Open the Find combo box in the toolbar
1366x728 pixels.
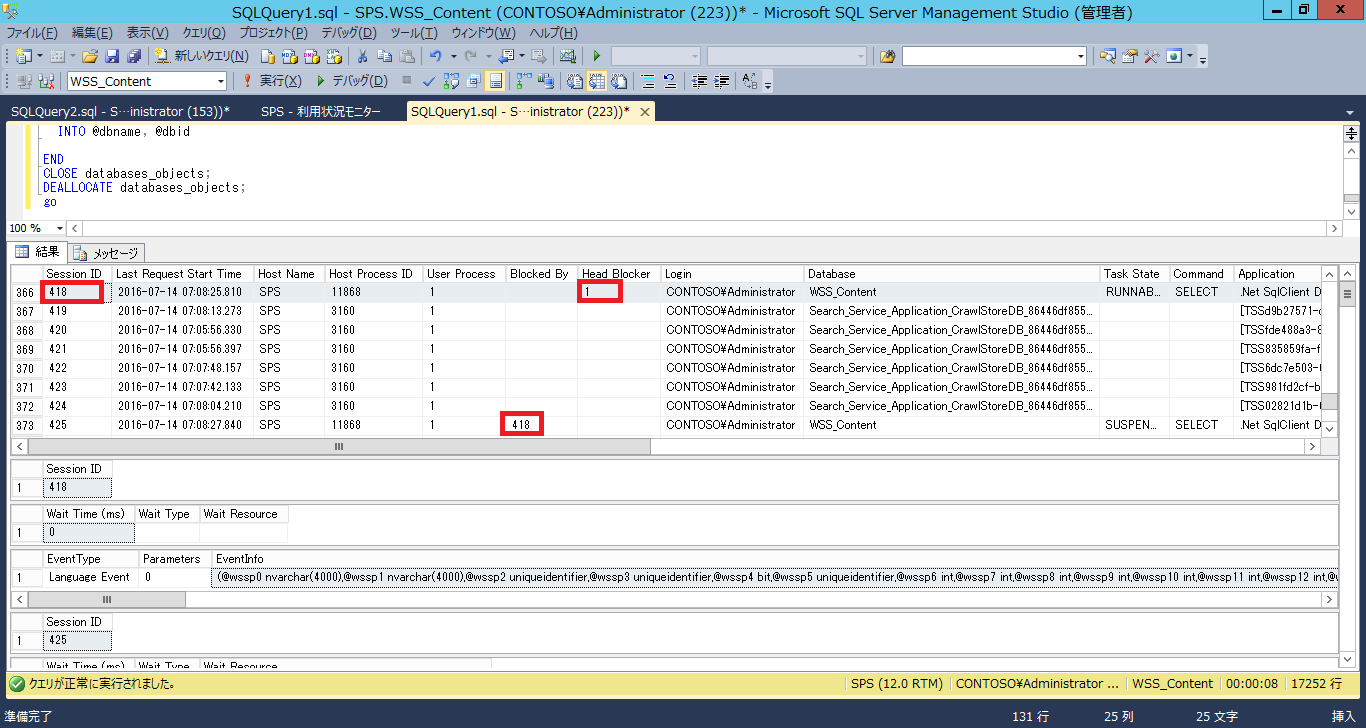(994, 56)
